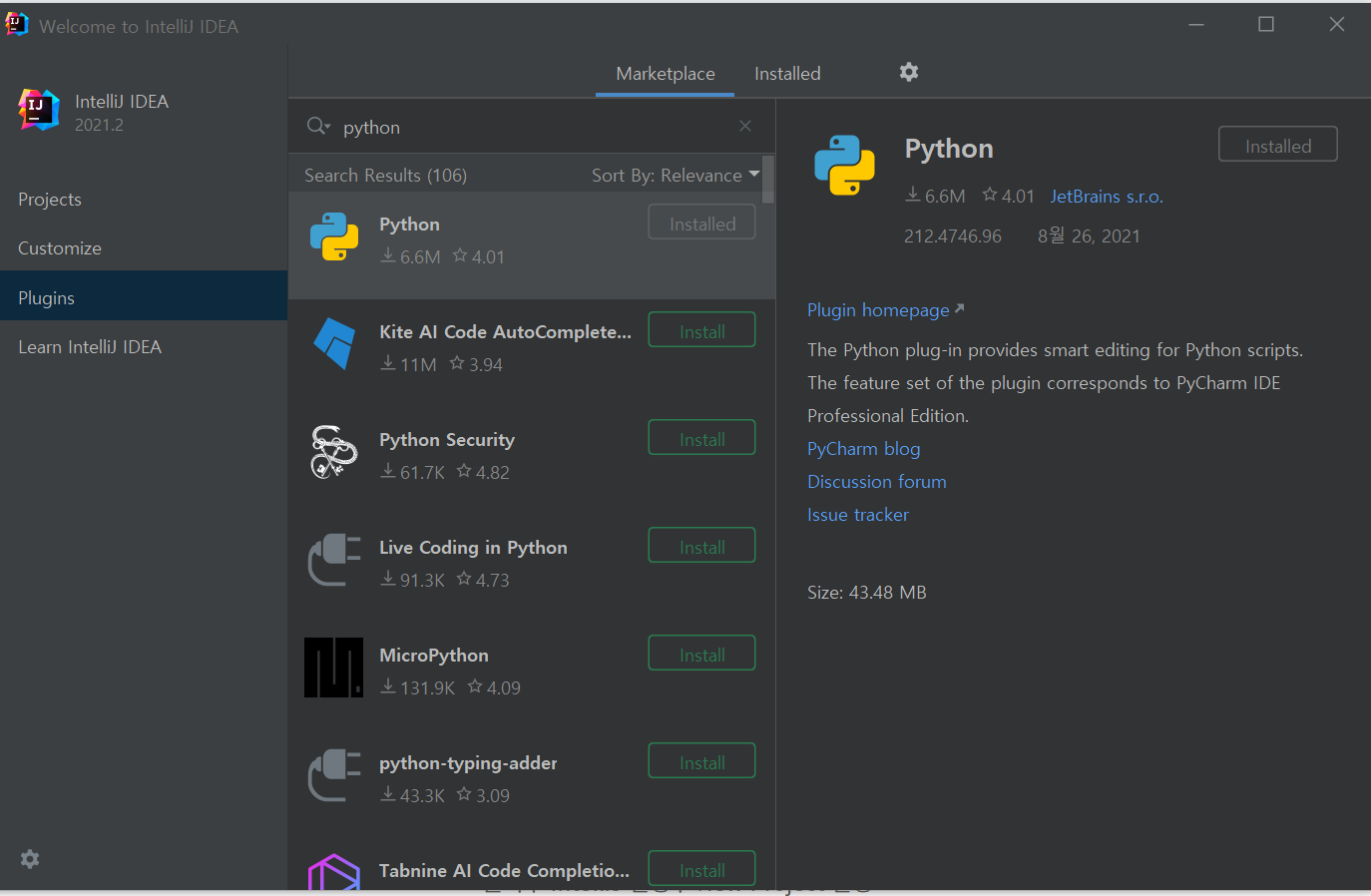Viewport: 1371px width, 896px height.
Task: Click the Tabnine AI plugin icon
Action: pyautogui.click(x=334, y=872)
